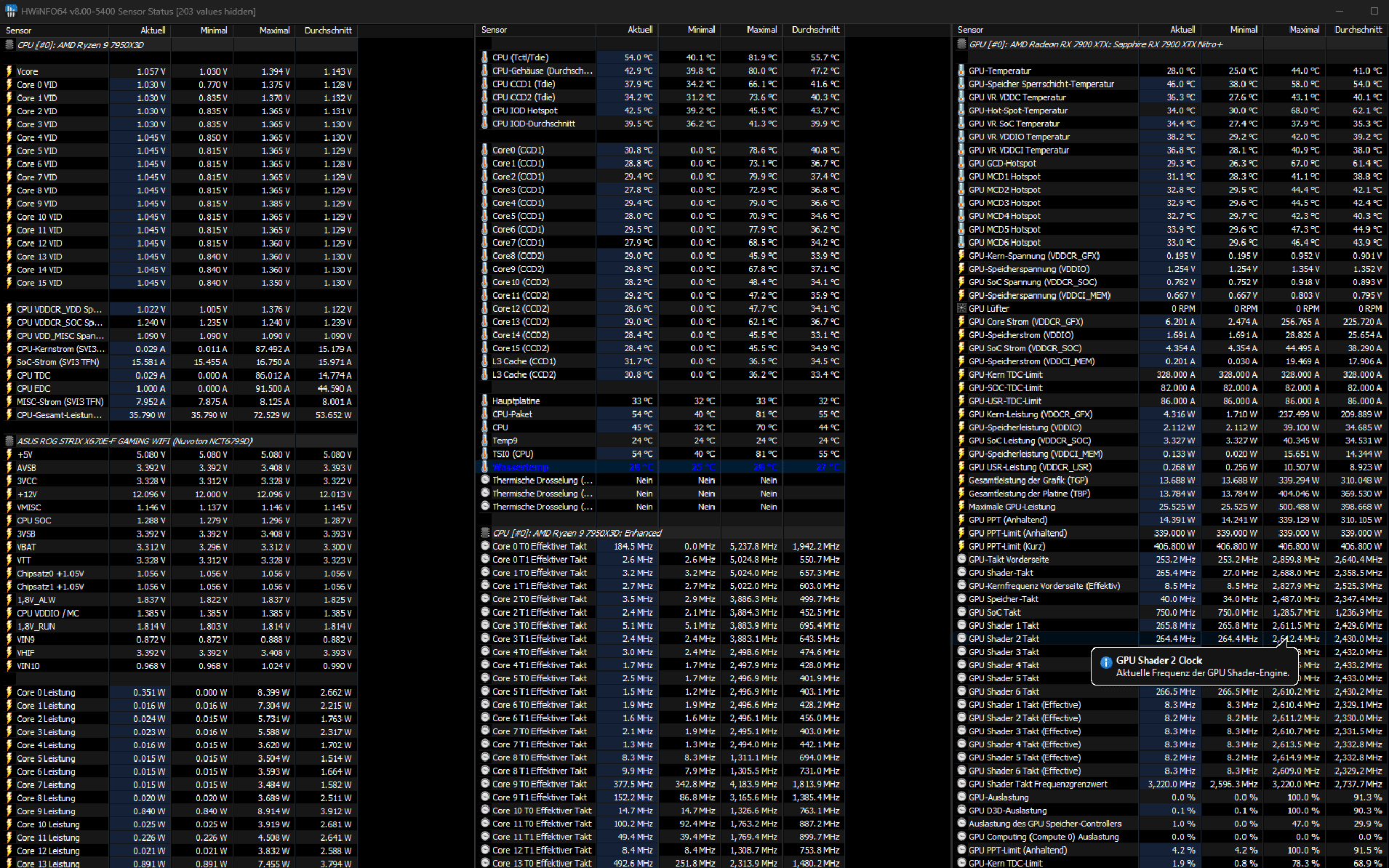Image resolution: width=1389 pixels, height=868 pixels.
Task: Click the GPU chip icon beside Radeon RX 7900 XTX
Action: [961, 44]
